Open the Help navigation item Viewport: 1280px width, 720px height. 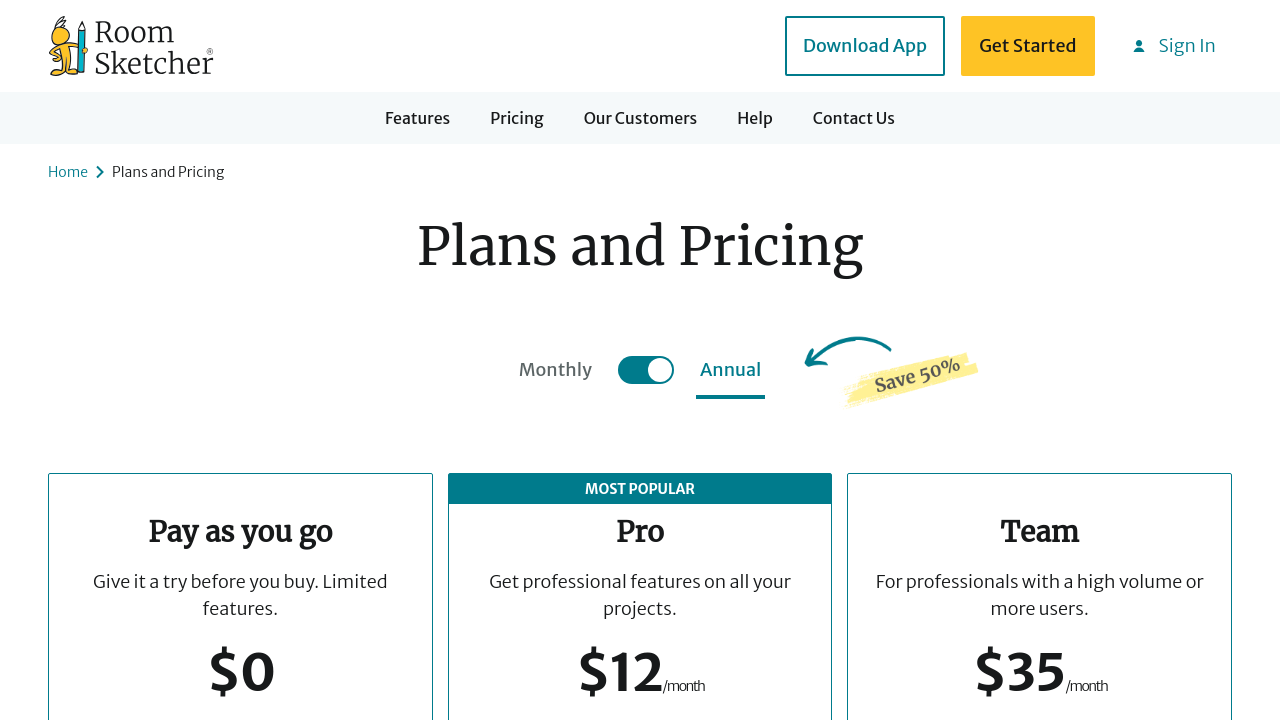click(755, 118)
